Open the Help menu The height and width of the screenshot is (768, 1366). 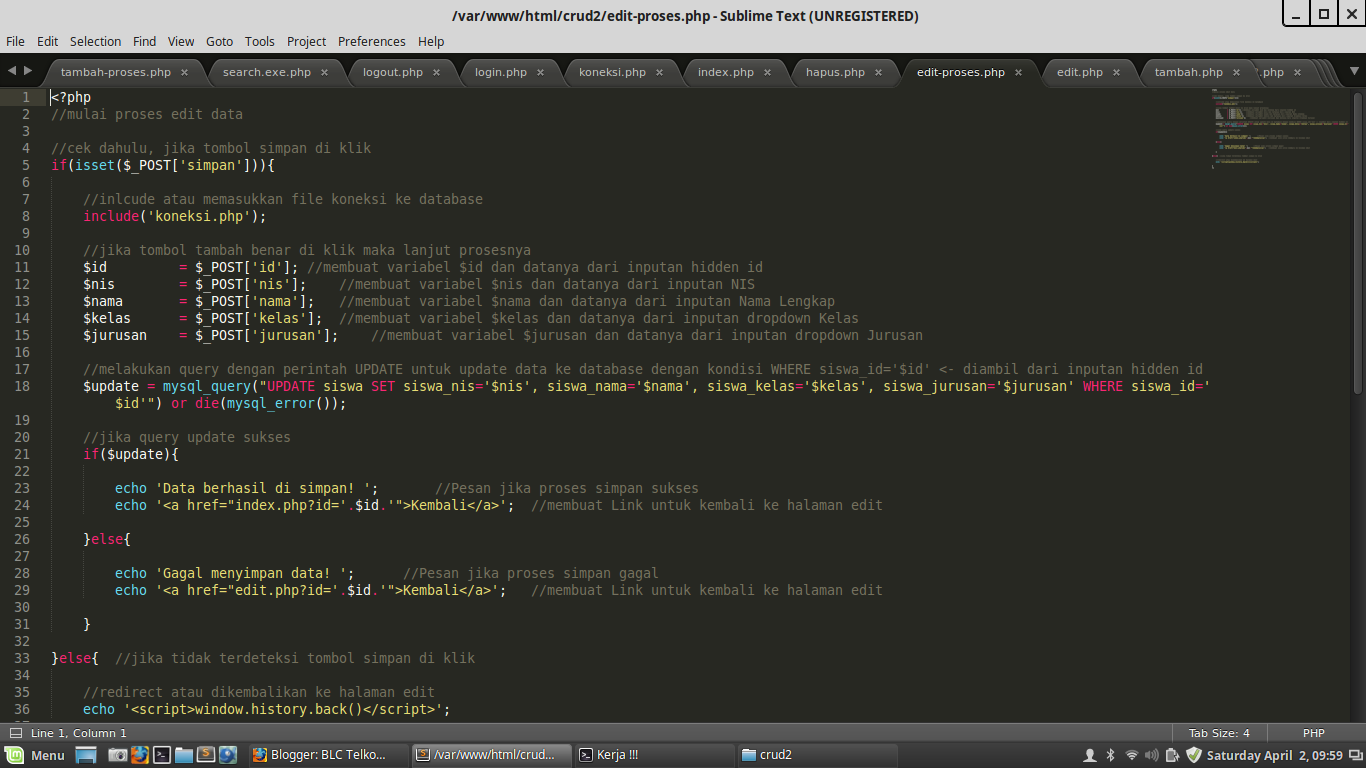431,41
